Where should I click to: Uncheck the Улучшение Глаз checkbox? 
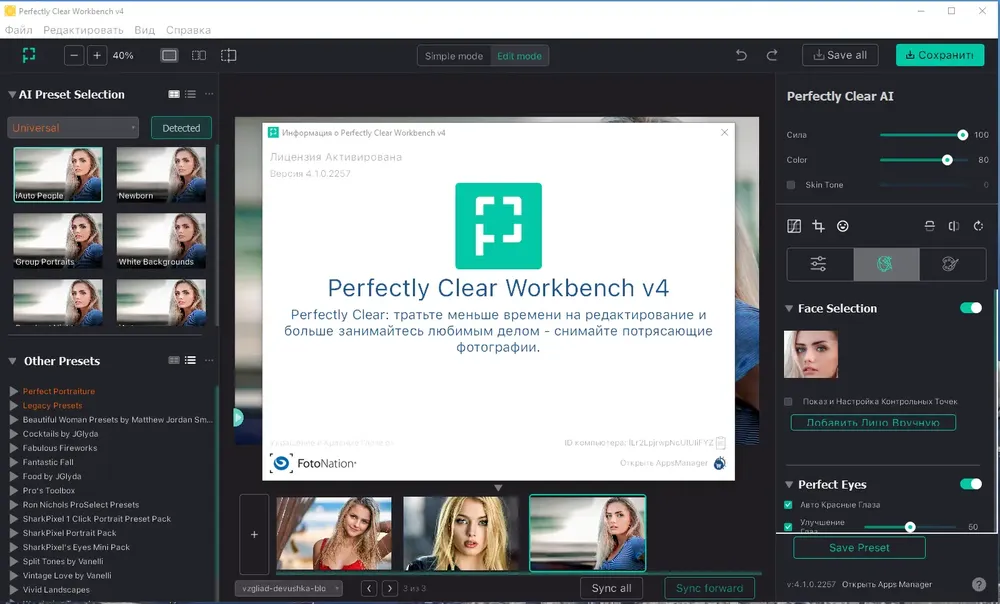[788, 527]
